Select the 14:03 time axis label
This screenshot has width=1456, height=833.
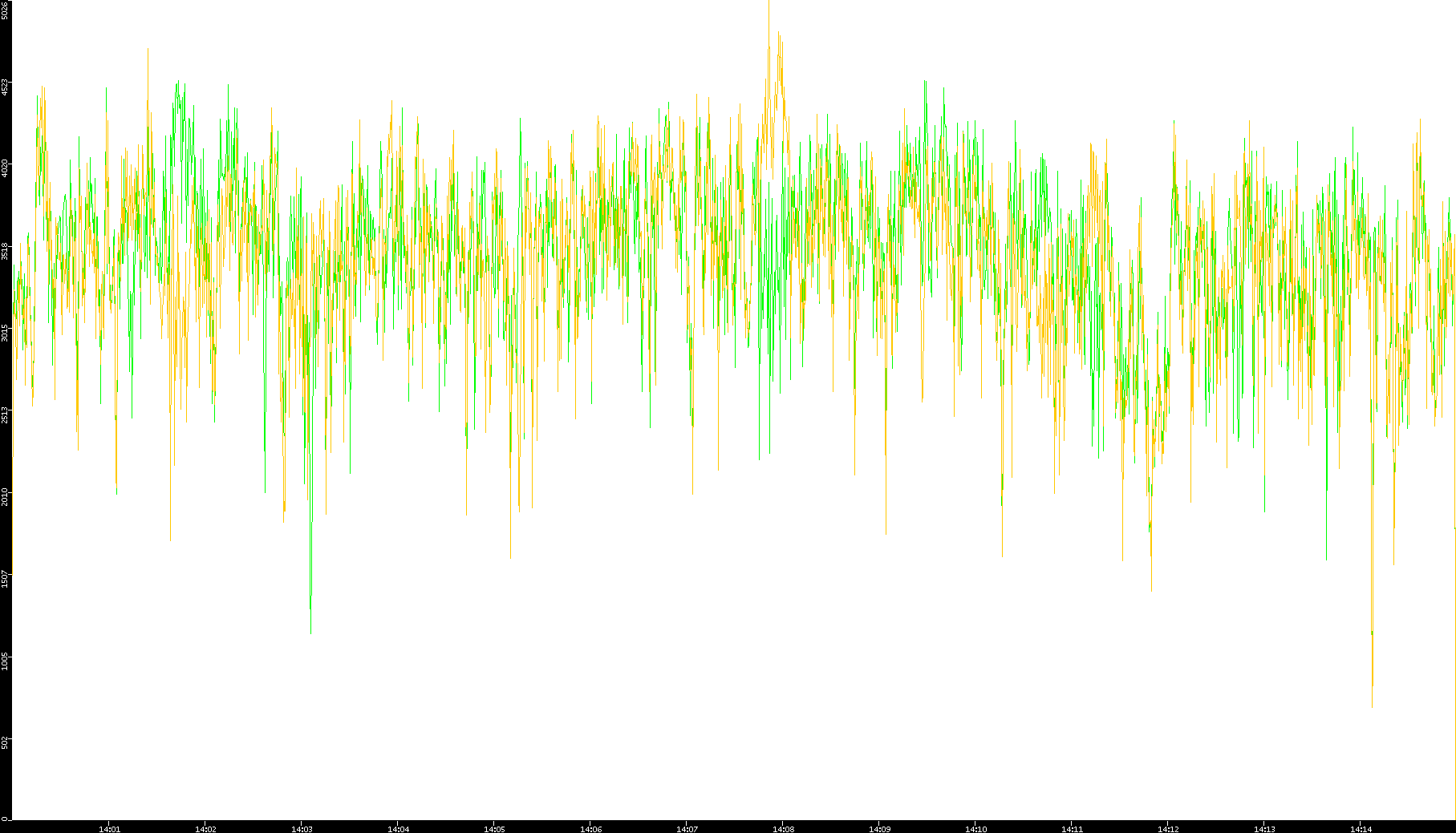pyautogui.click(x=302, y=829)
